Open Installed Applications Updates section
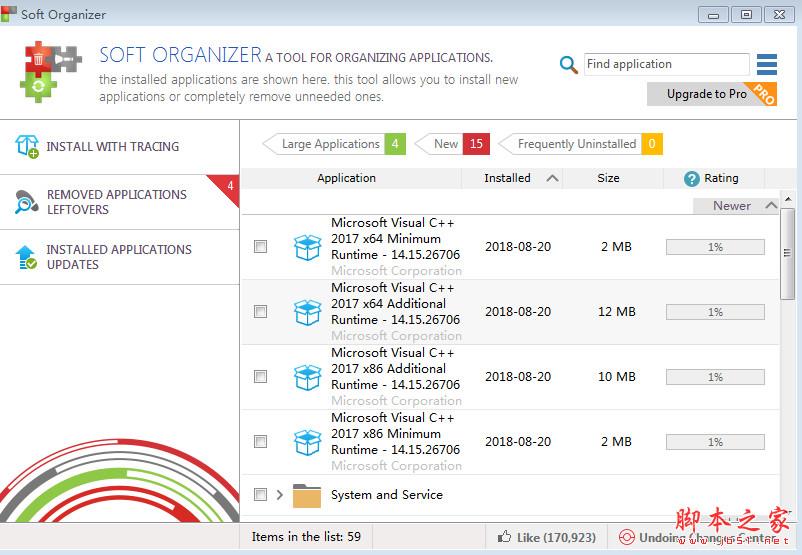Viewport: 802px width, 555px height. pos(120,257)
